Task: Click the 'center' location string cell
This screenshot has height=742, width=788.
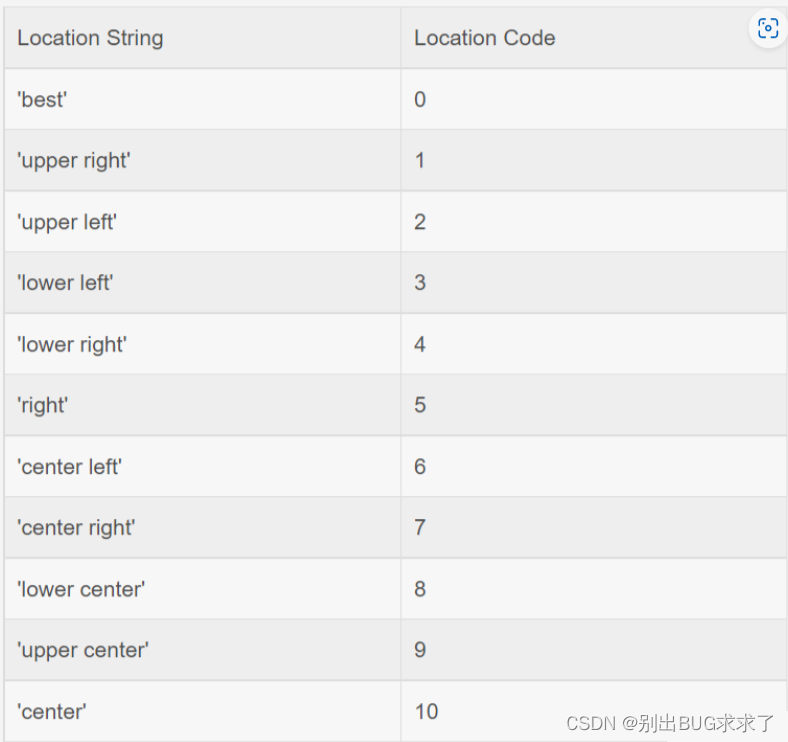Action: [203, 711]
